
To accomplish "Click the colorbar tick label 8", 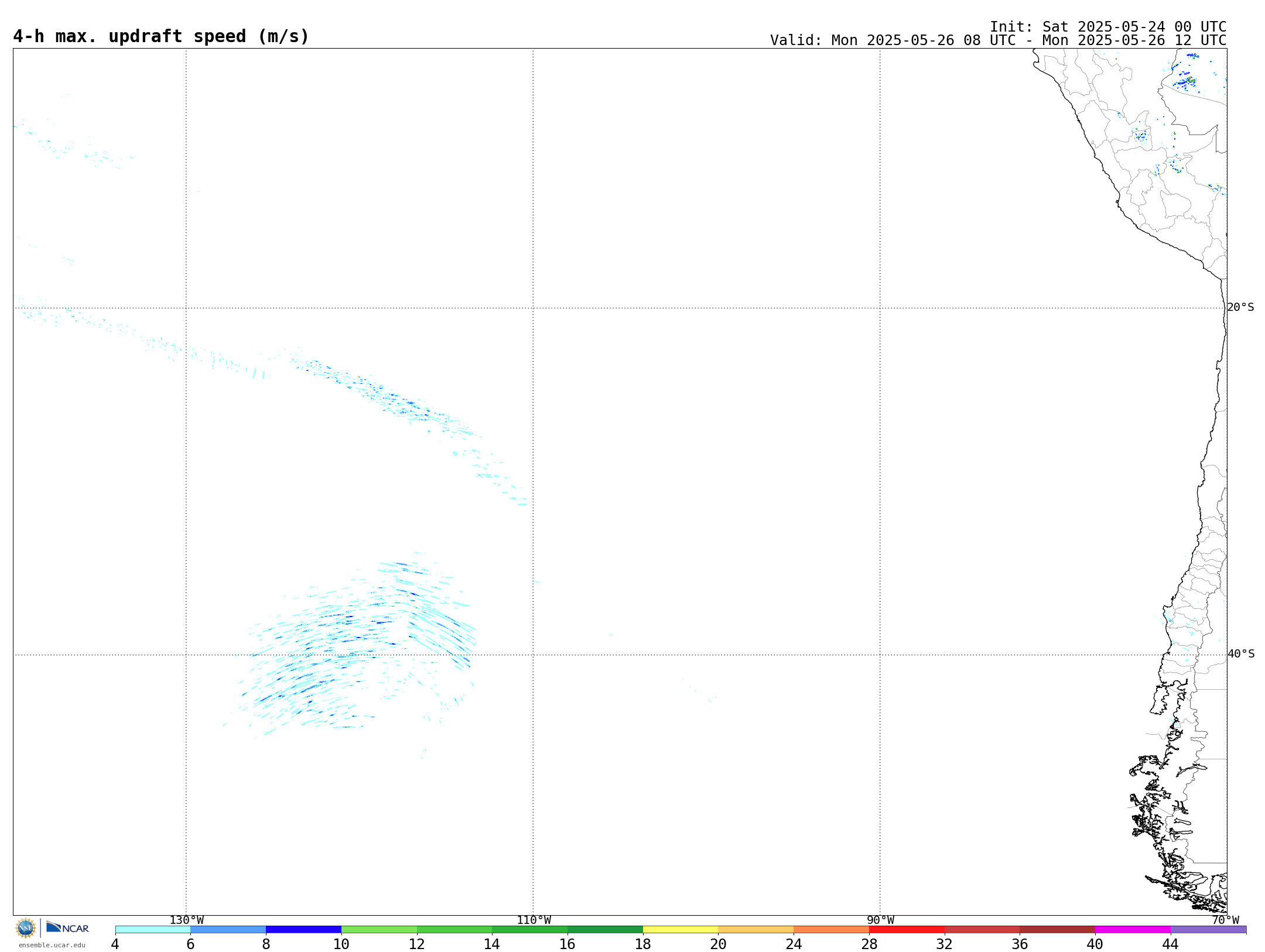I will (x=266, y=944).
